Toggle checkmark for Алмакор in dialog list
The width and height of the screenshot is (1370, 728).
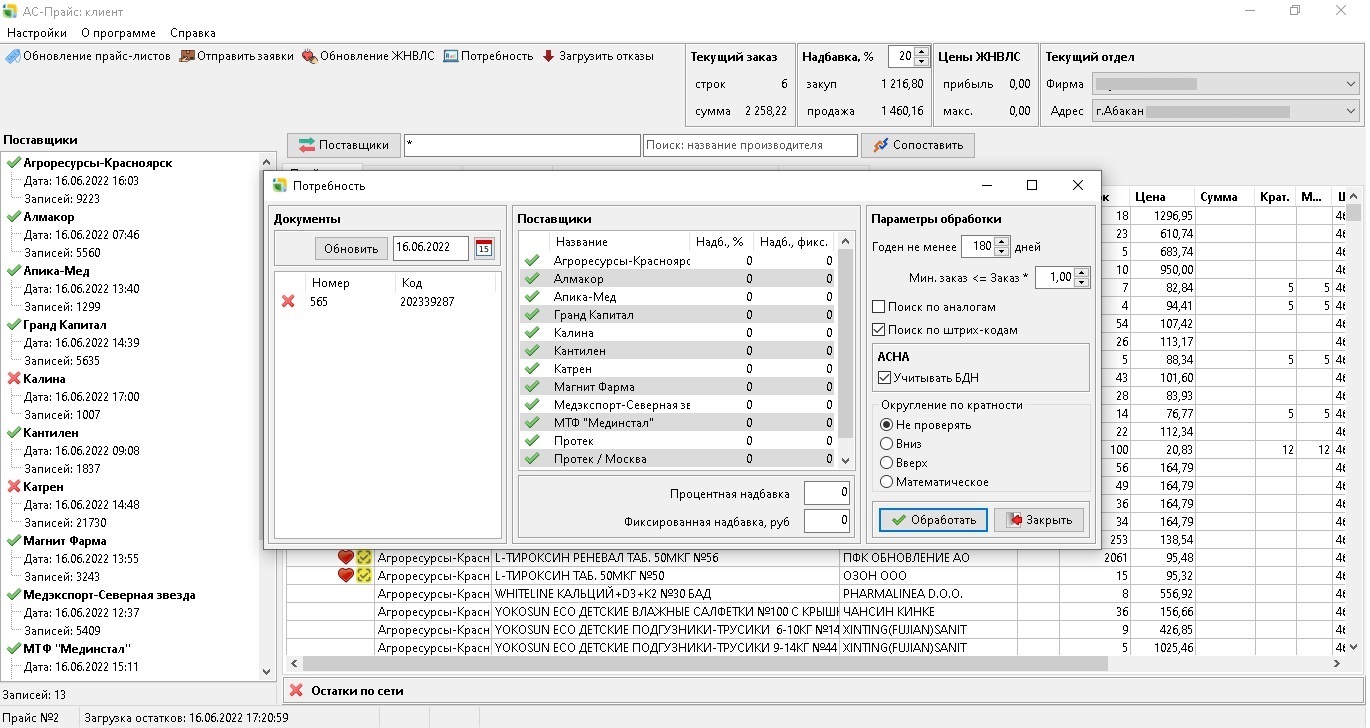tap(532, 279)
